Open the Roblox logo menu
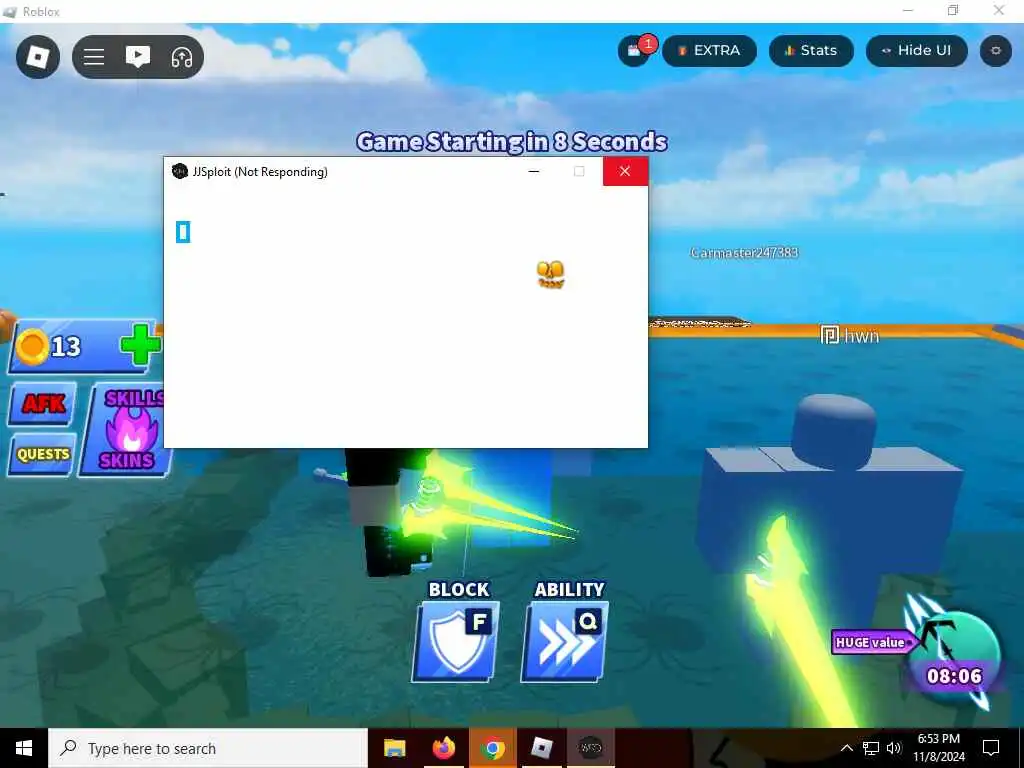Viewport: 1024px width, 768px height. click(x=38, y=57)
